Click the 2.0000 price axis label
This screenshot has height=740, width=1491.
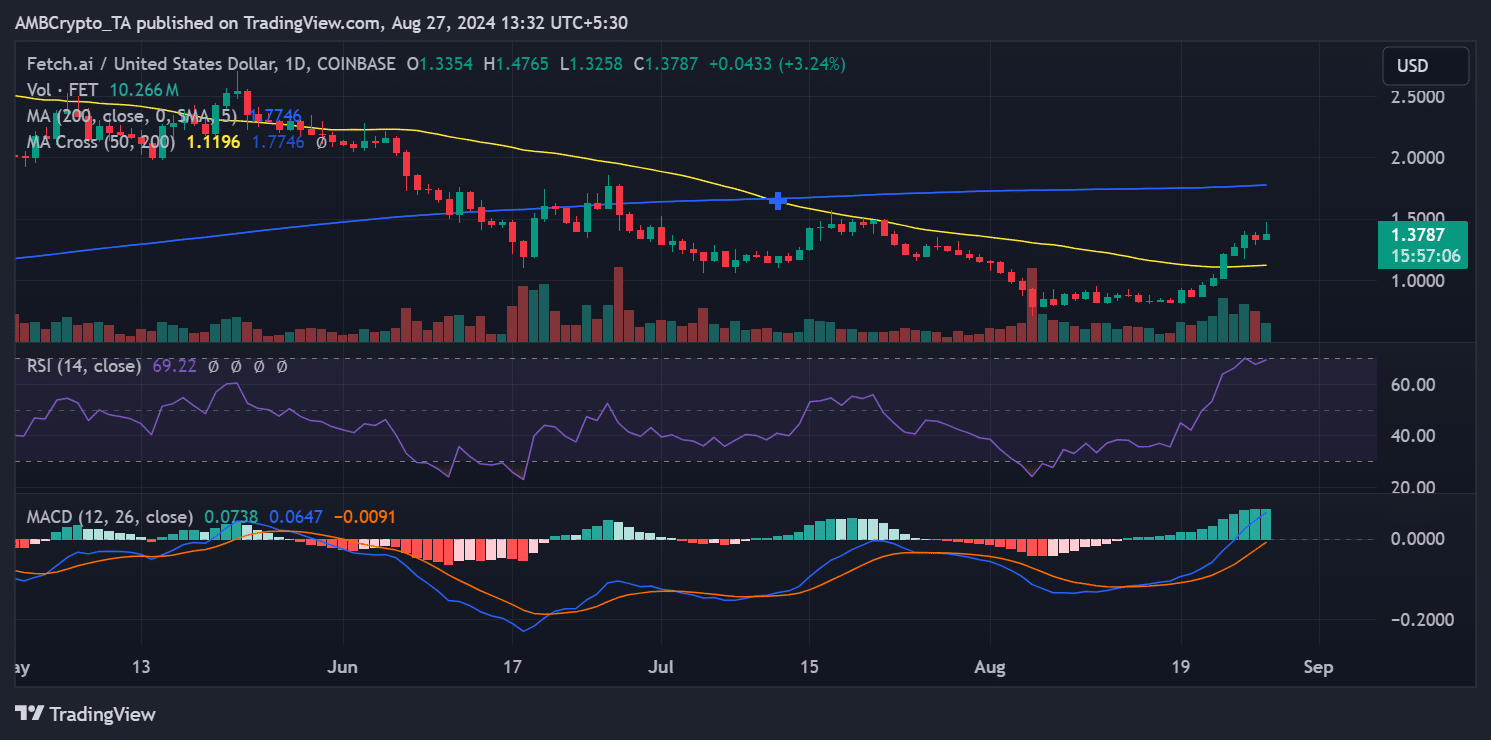click(x=1418, y=158)
